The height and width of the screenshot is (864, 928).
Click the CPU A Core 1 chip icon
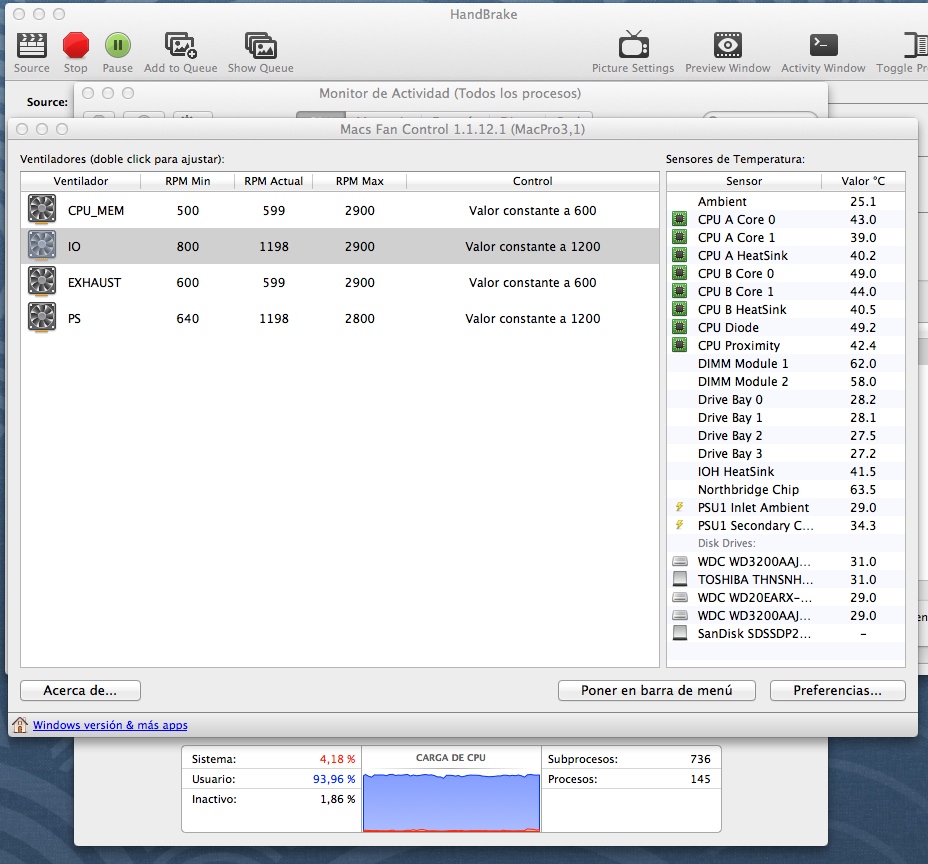tap(679, 237)
